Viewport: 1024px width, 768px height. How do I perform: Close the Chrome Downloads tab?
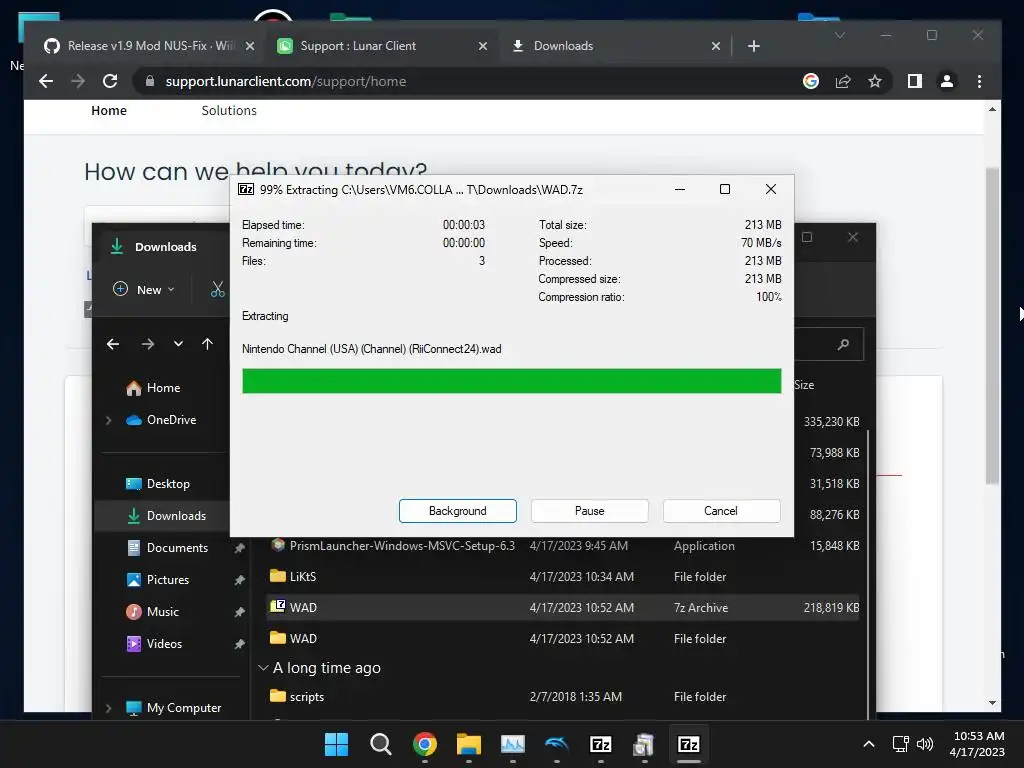coord(716,46)
